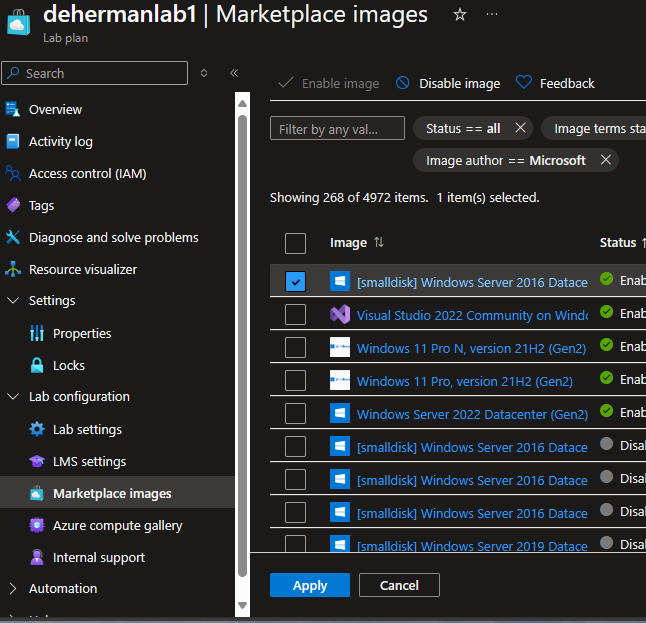The height and width of the screenshot is (623, 646).
Task: Uncheck the selected smalldisk Windows Server 2016 row
Action: 295,281
